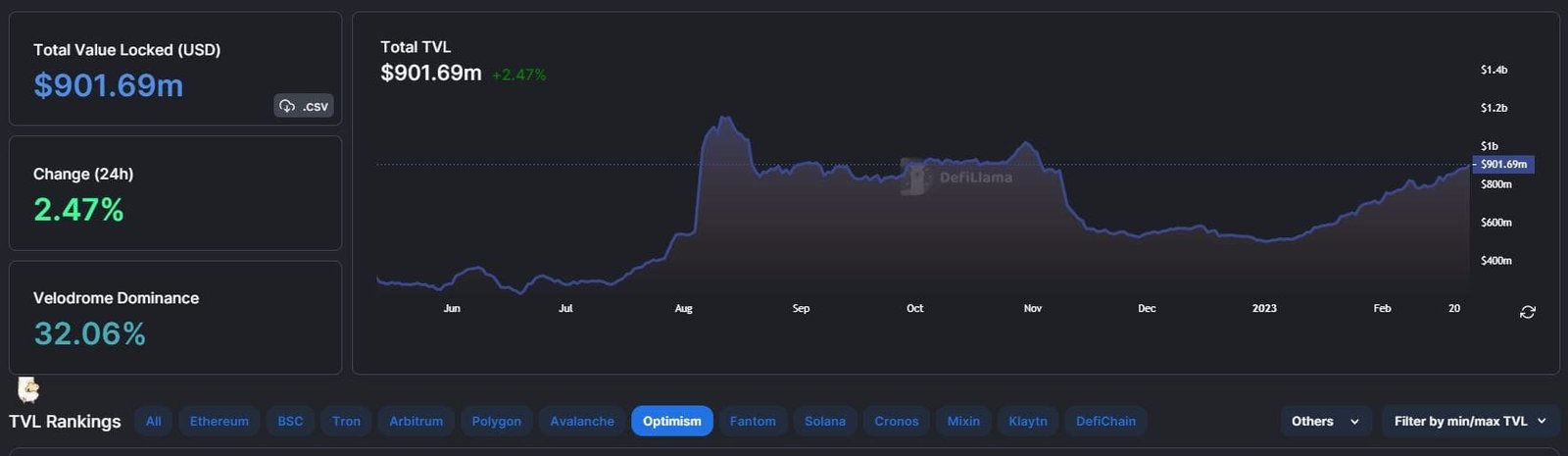The image size is (1568, 456).
Task: Click the llama mascot icon
Action: pyautogui.click(x=28, y=389)
